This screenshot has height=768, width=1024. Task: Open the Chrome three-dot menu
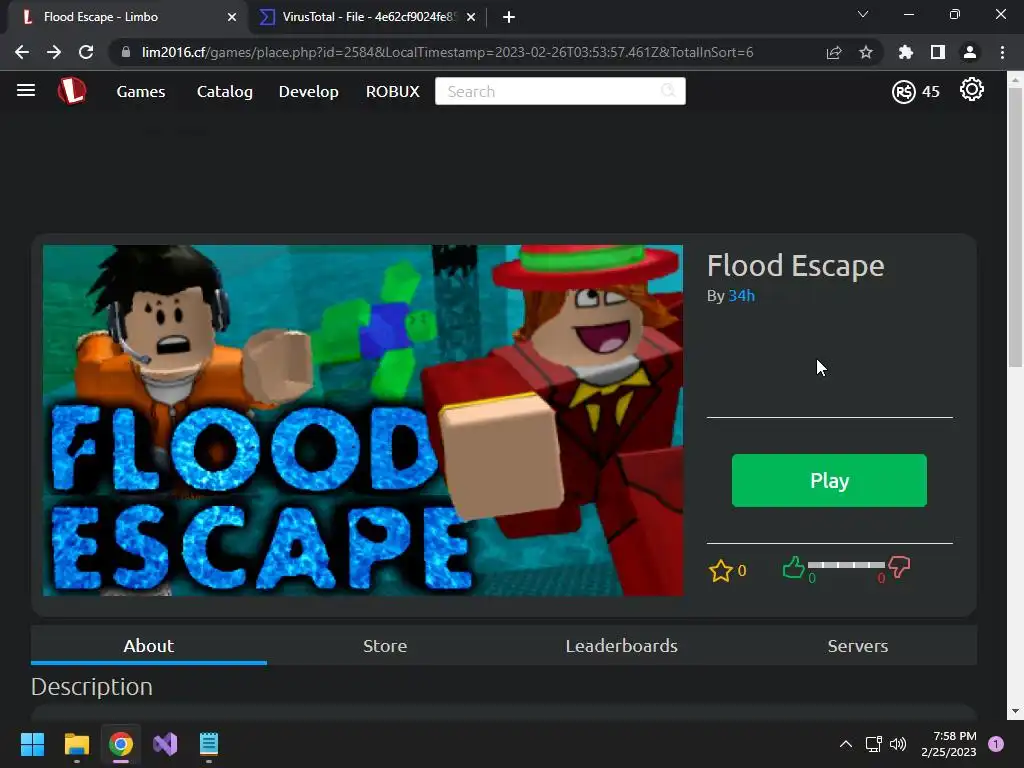coord(1002,52)
